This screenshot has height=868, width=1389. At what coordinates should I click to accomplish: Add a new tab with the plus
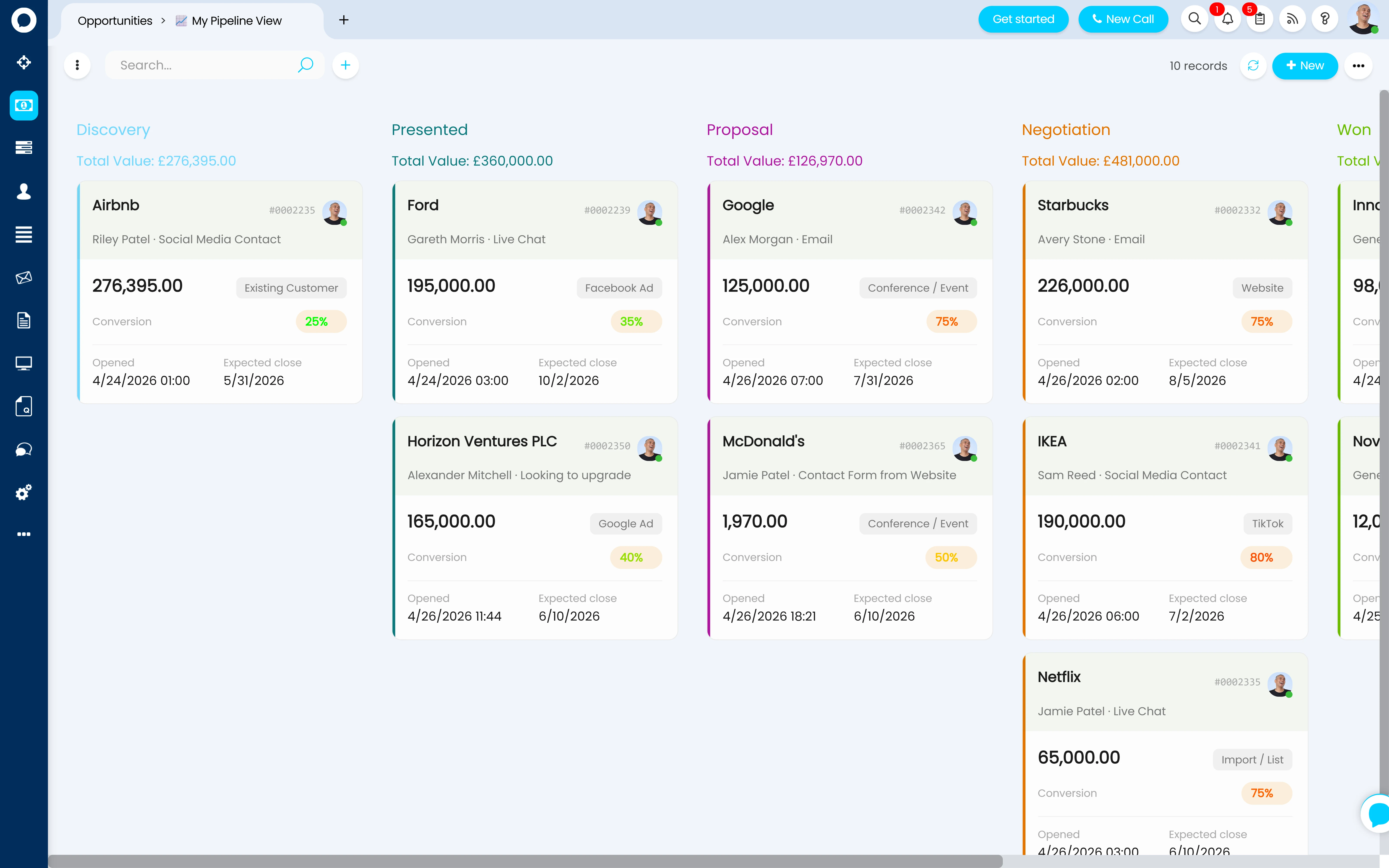pyautogui.click(x=344, y=20)
